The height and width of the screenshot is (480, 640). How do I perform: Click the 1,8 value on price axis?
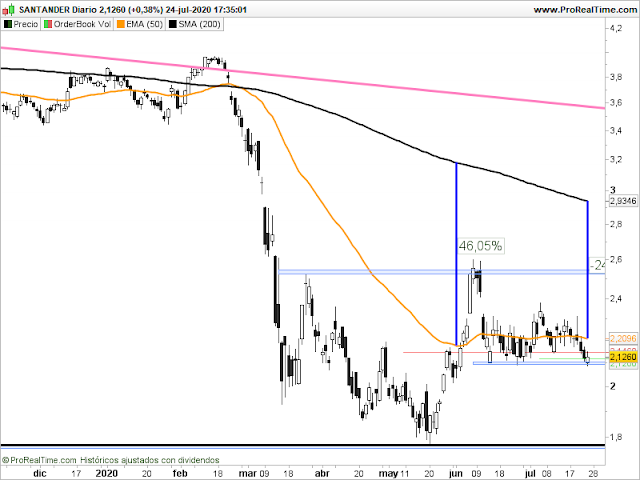pos(616,437)
